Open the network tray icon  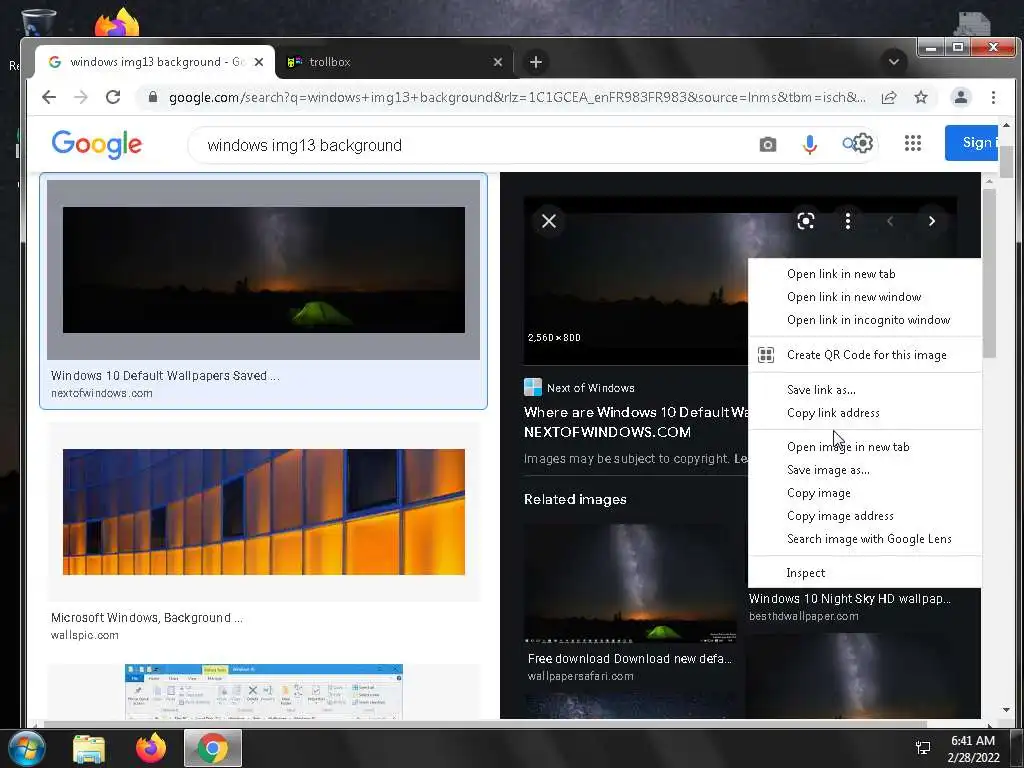coord(923,748)
